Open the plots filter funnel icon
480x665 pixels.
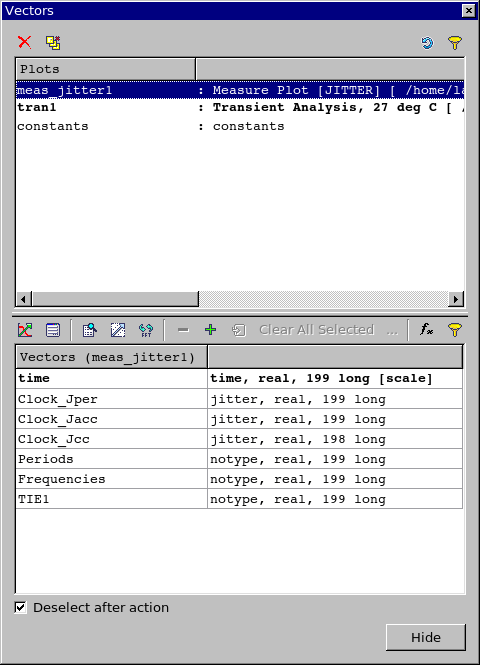tap(455, 43)
